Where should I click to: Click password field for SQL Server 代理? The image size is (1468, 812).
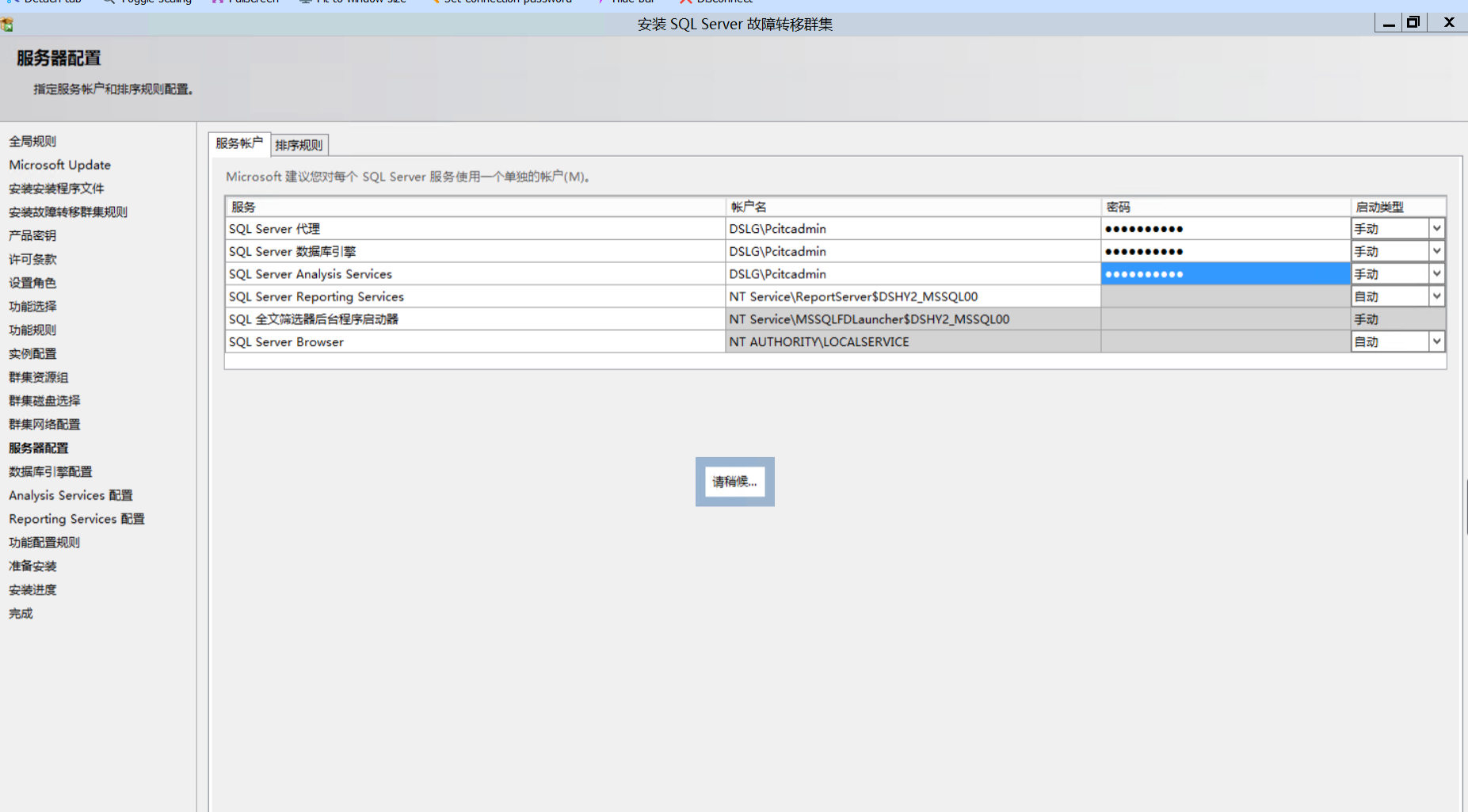[x=1226, y=229]
